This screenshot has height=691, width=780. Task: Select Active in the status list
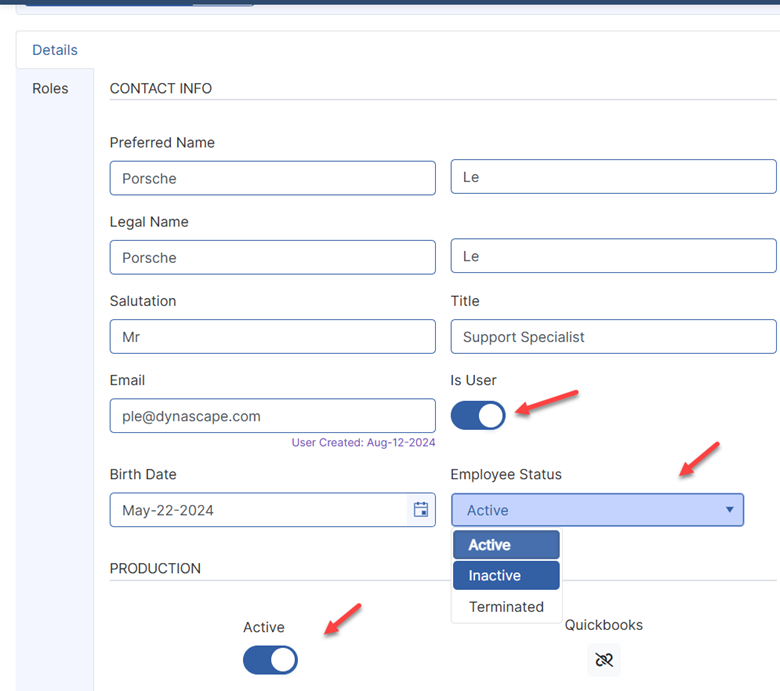click(x=506, y=545)
